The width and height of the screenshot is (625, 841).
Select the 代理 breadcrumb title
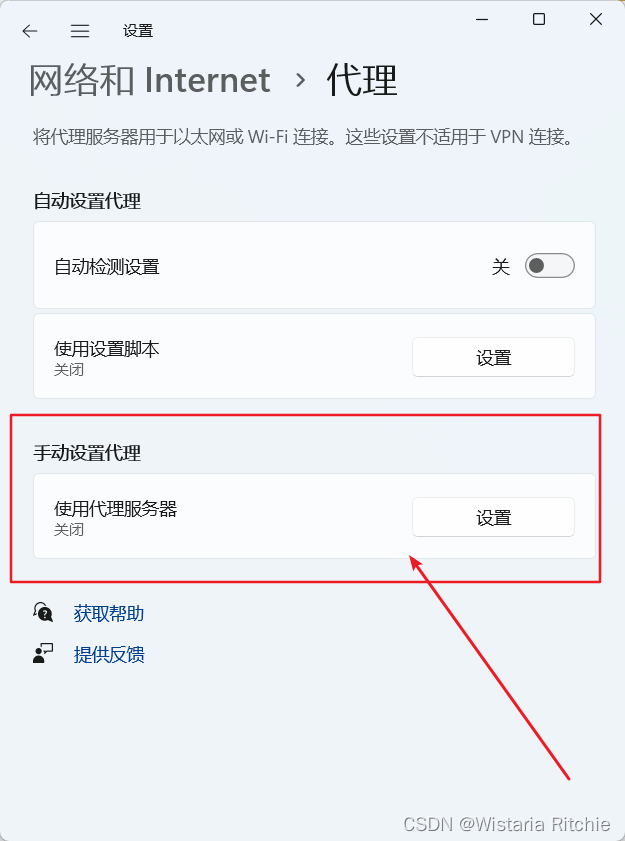[x=362, y=80]
